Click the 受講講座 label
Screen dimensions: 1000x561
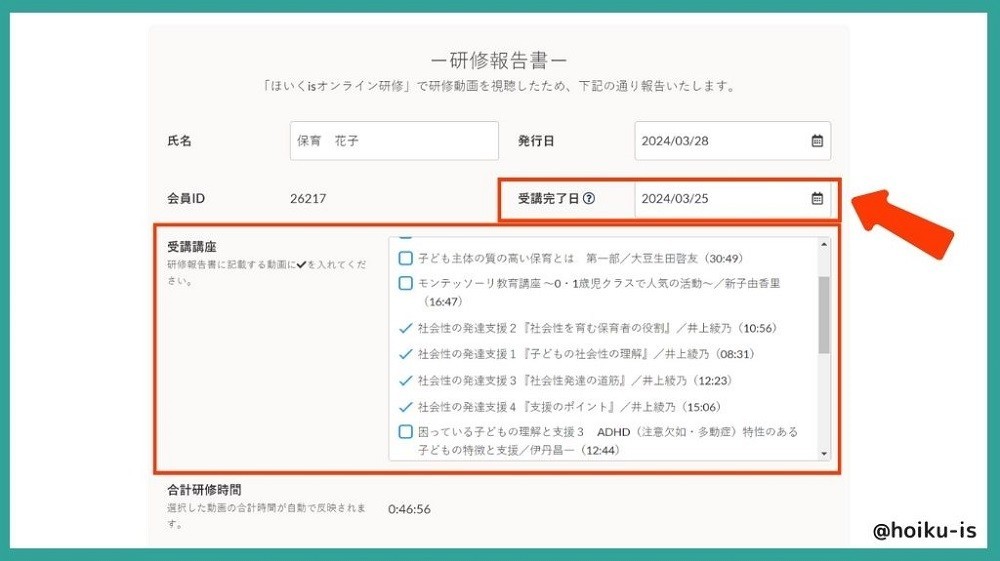pyautogui.click(x=192, y=247)
